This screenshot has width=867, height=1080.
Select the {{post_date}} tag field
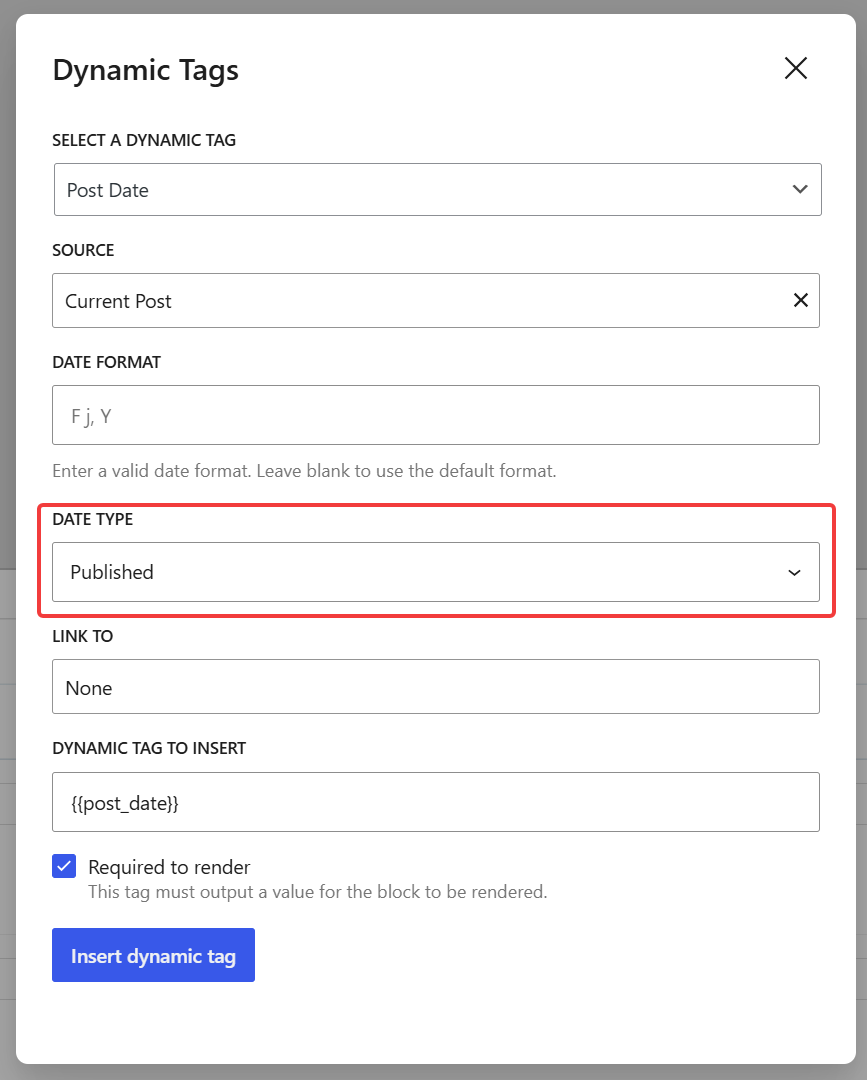pyautogui.click(x=435, y=802)
